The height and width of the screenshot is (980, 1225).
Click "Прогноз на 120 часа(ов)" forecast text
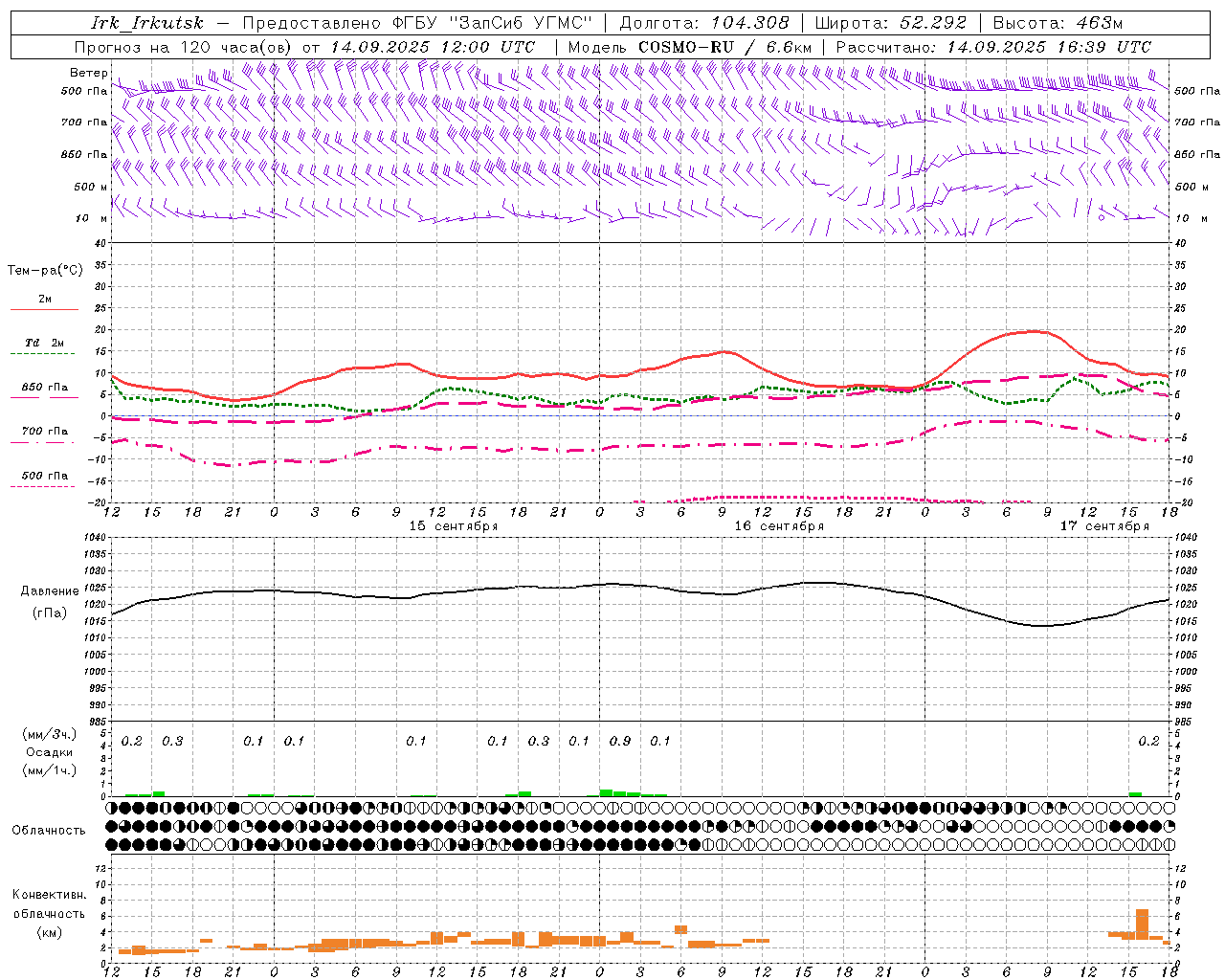[184, 47]
